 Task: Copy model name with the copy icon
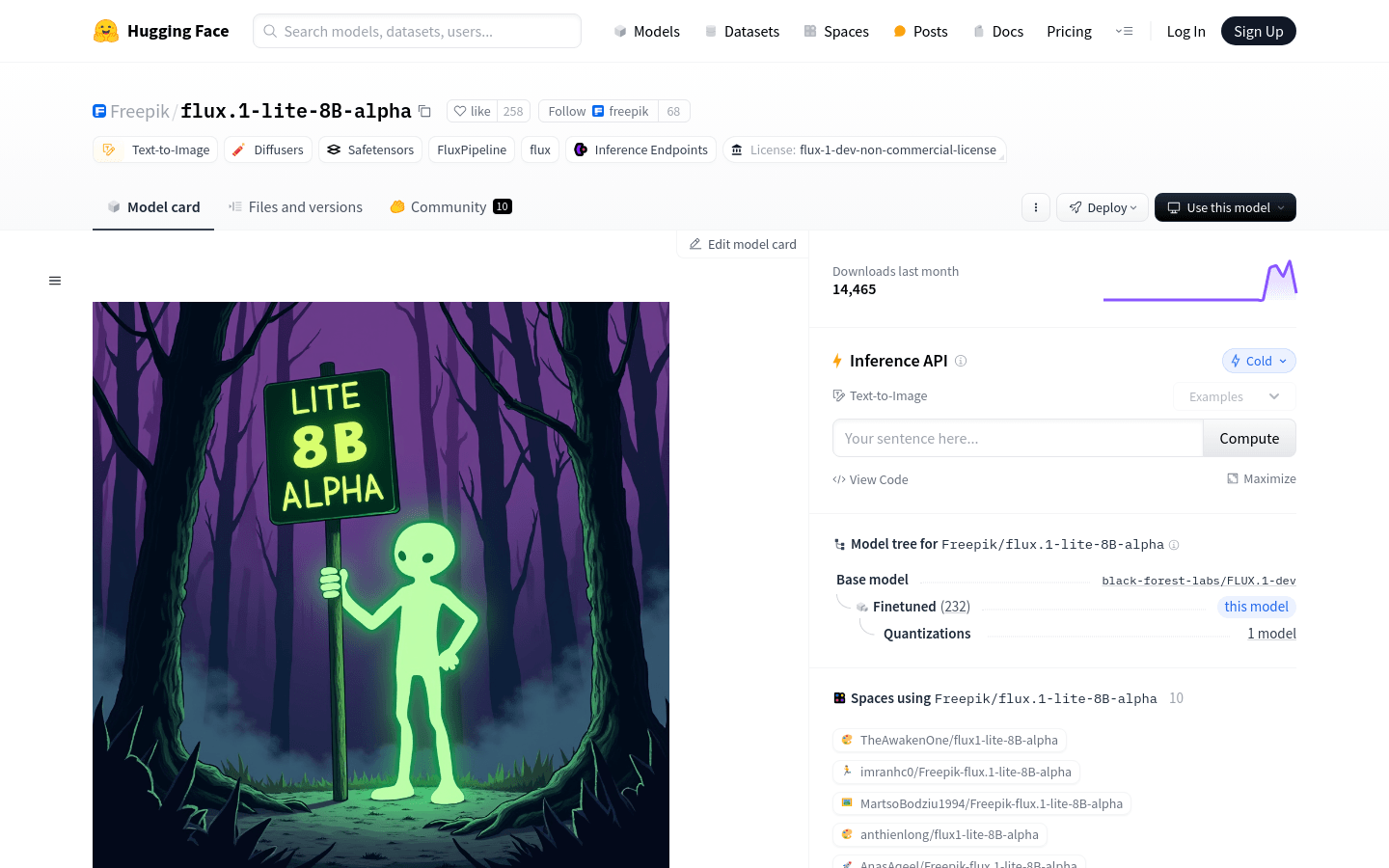[424, 111]
